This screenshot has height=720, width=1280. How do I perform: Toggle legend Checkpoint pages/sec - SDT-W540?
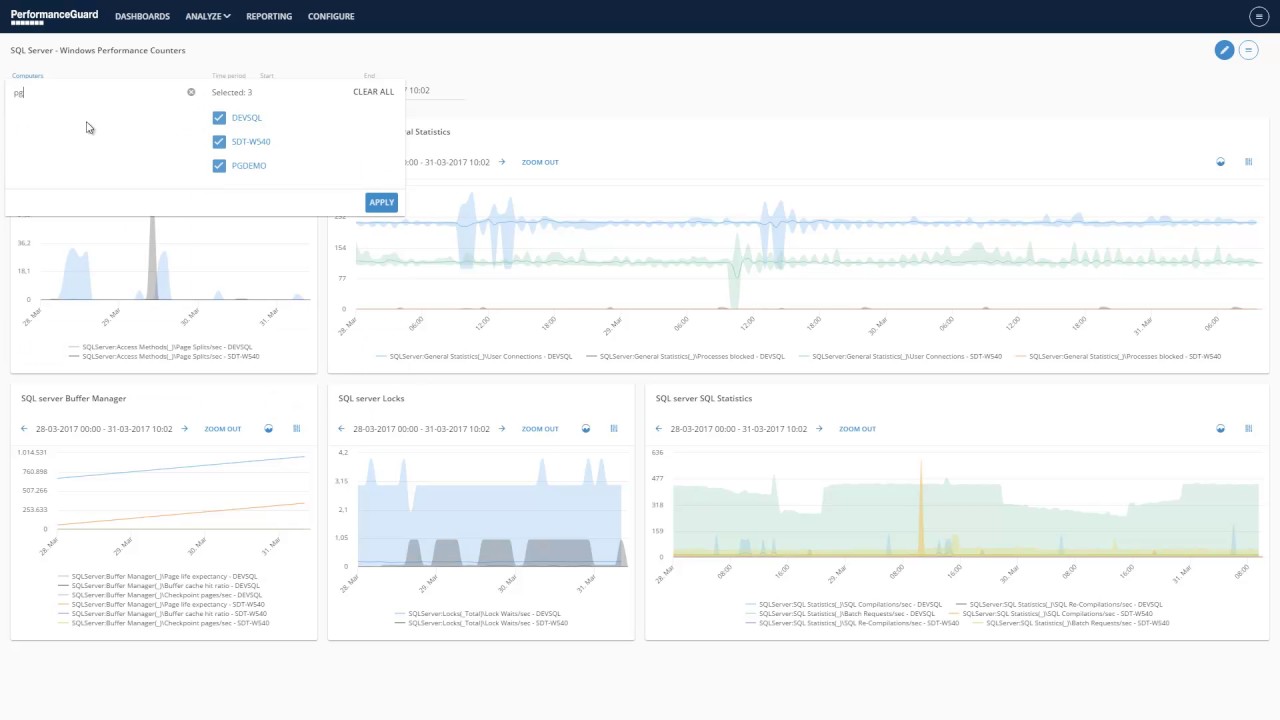(x=164, y=623)
